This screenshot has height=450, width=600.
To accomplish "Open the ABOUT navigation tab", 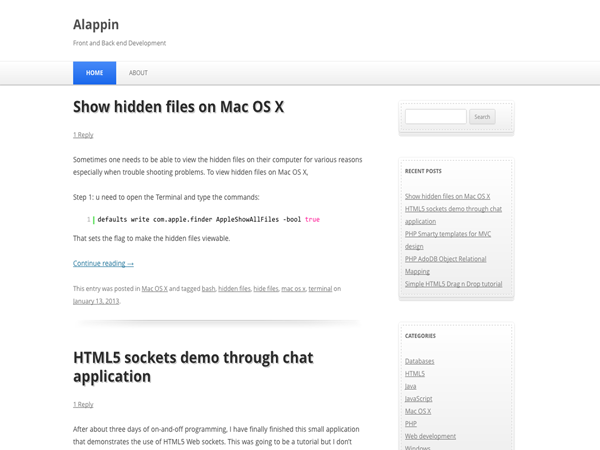I will (x=138, y=73).
